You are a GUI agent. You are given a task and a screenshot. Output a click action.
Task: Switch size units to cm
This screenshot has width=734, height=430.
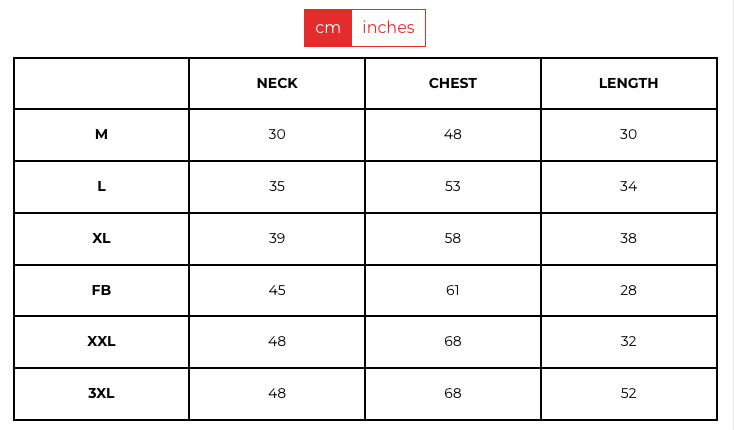pyautogui.click(x=328, y=28)
